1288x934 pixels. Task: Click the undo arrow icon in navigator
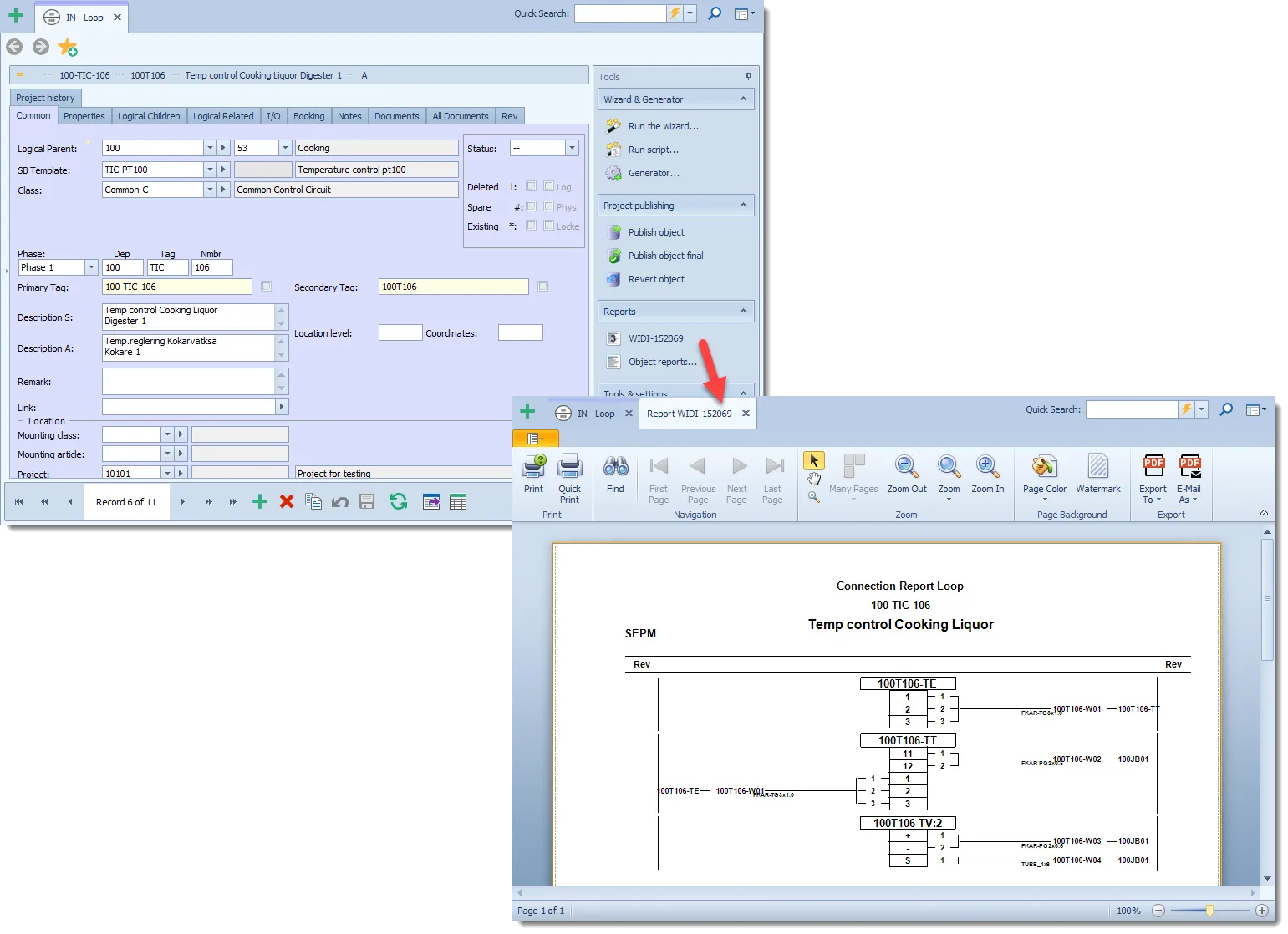click(x=340, y=501)
